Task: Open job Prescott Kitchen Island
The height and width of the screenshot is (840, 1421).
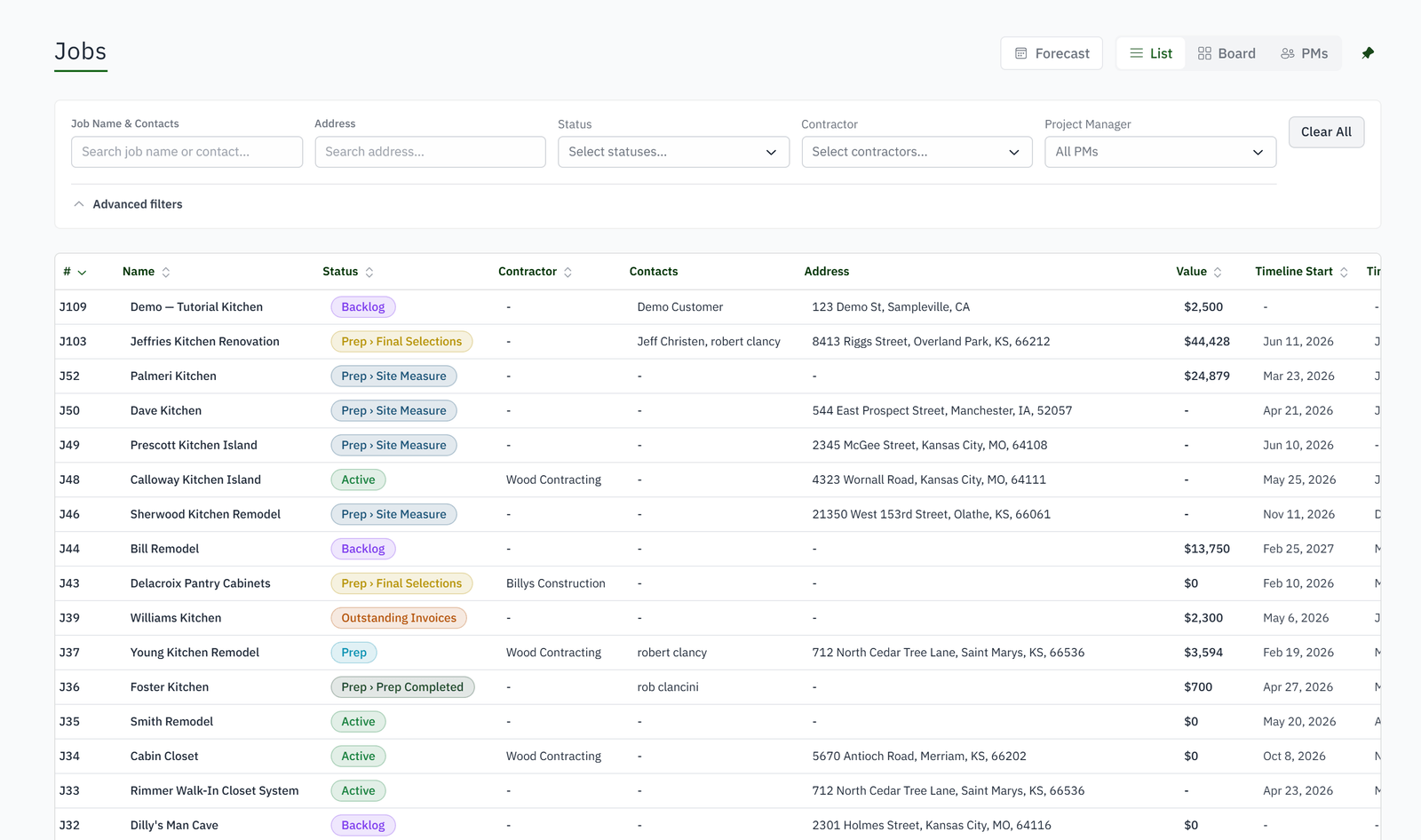Action: tap(194, 446)
